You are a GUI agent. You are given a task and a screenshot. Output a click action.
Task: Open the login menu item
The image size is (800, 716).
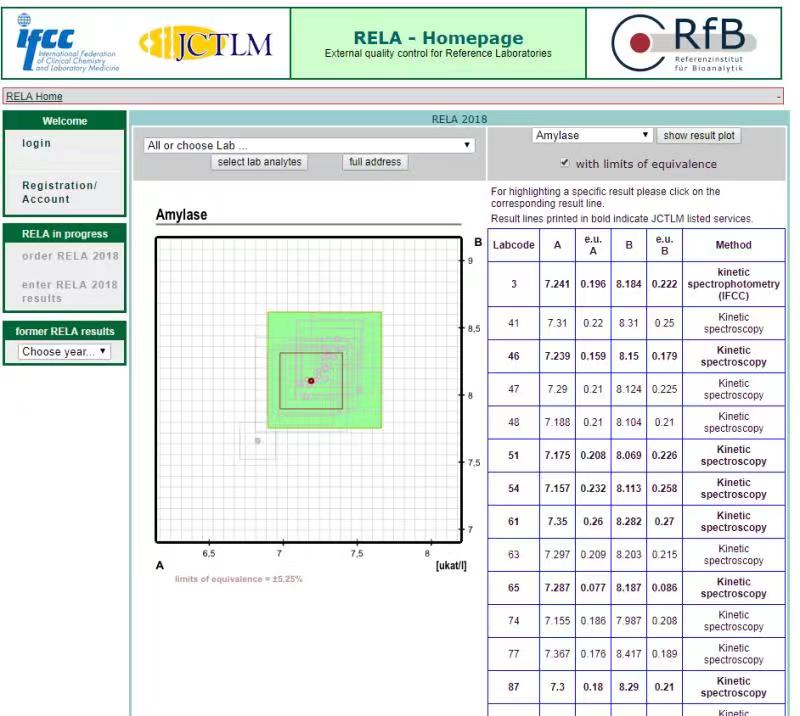click(x=37, y=143)
